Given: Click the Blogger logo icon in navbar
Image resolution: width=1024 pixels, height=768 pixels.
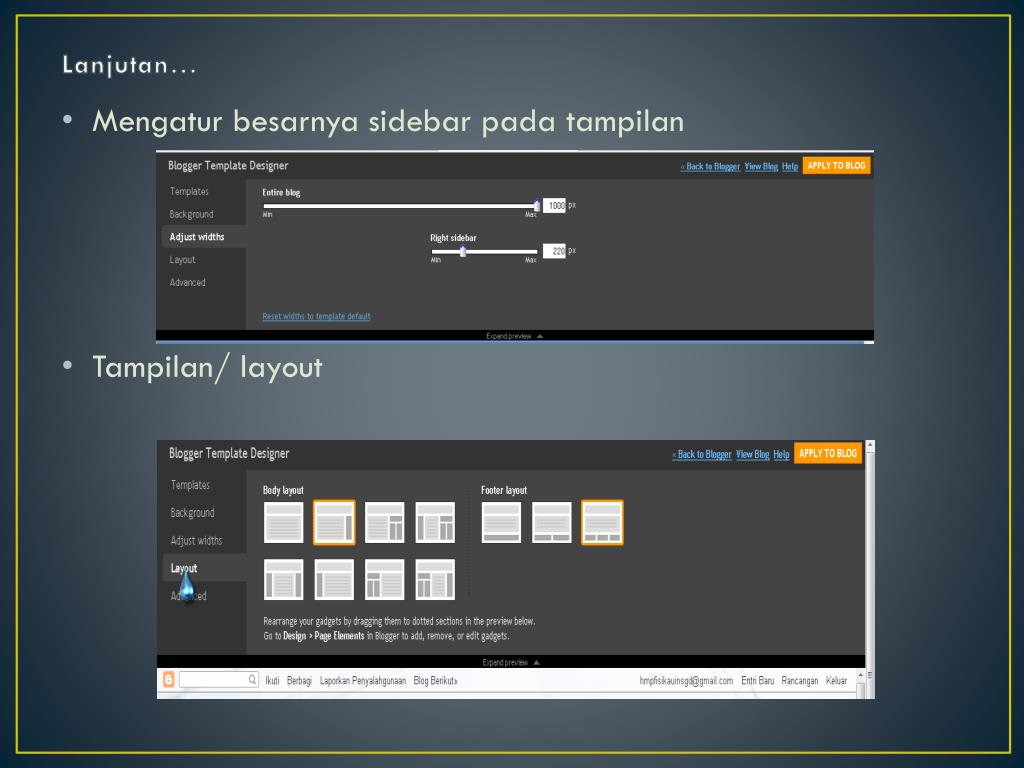Looking at the screenshot, I should [168, 680].
